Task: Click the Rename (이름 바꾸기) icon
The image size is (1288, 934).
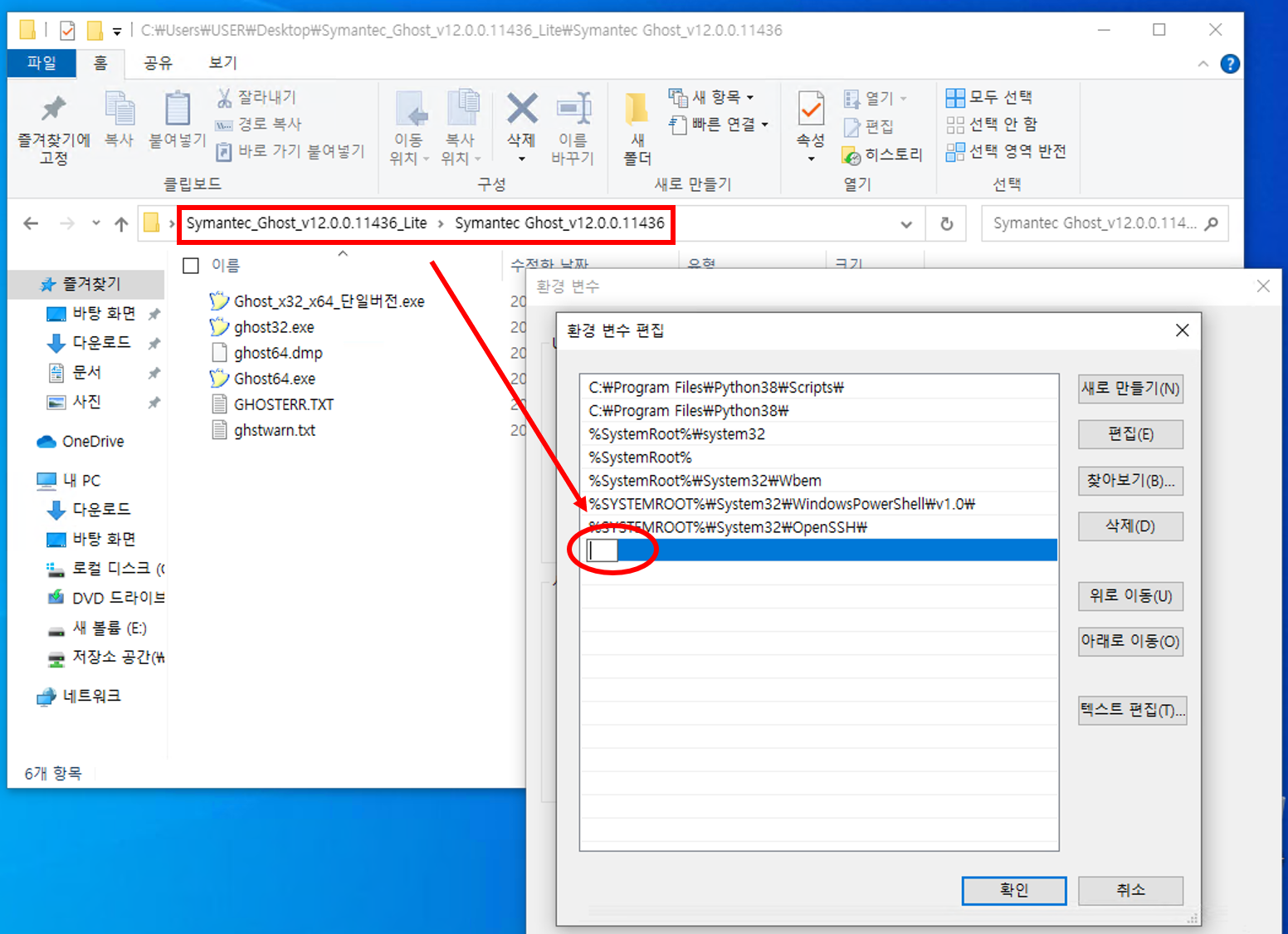Action: [x=573, y=109]
